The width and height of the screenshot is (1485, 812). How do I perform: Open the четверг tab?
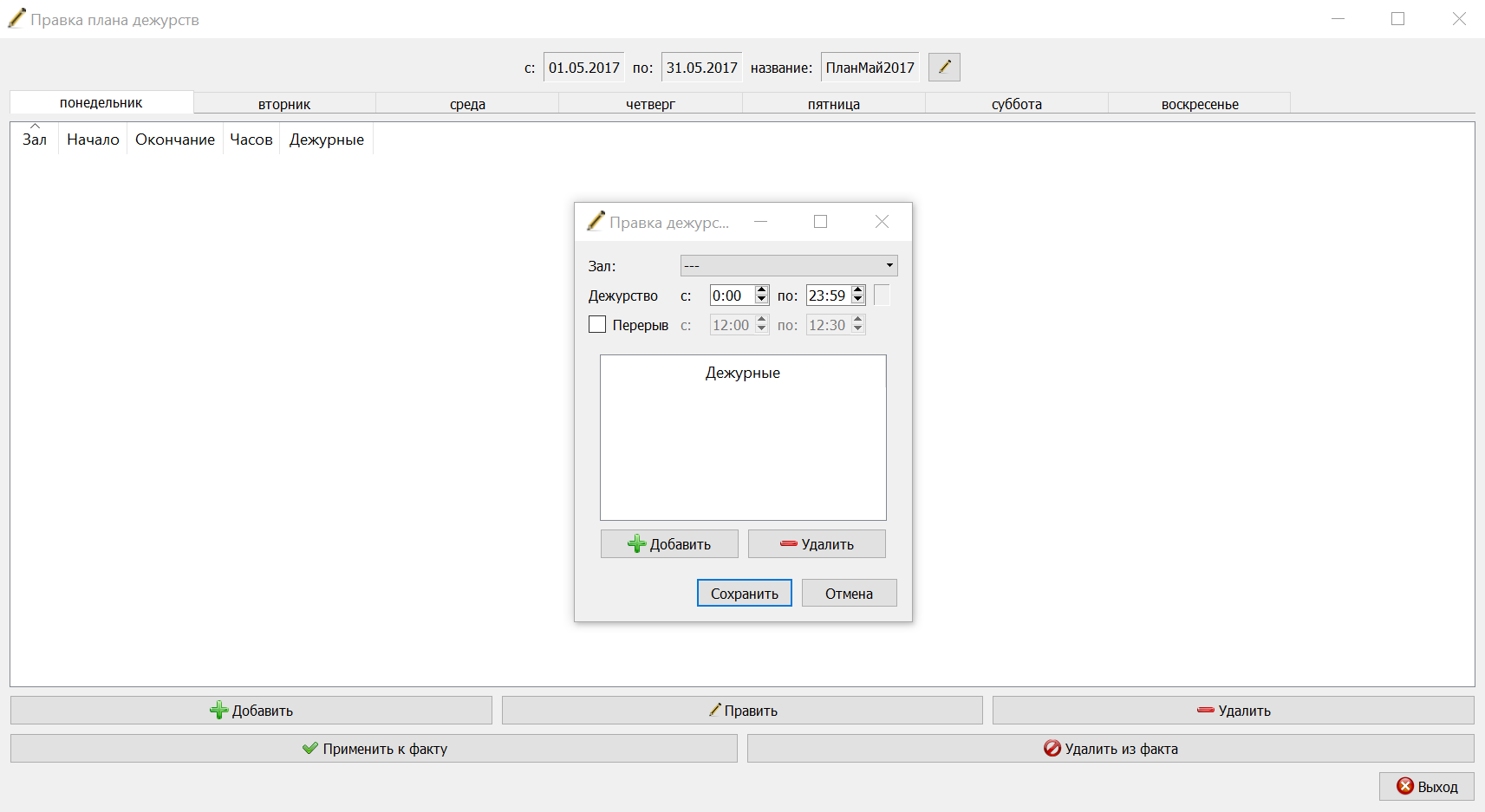650,104
